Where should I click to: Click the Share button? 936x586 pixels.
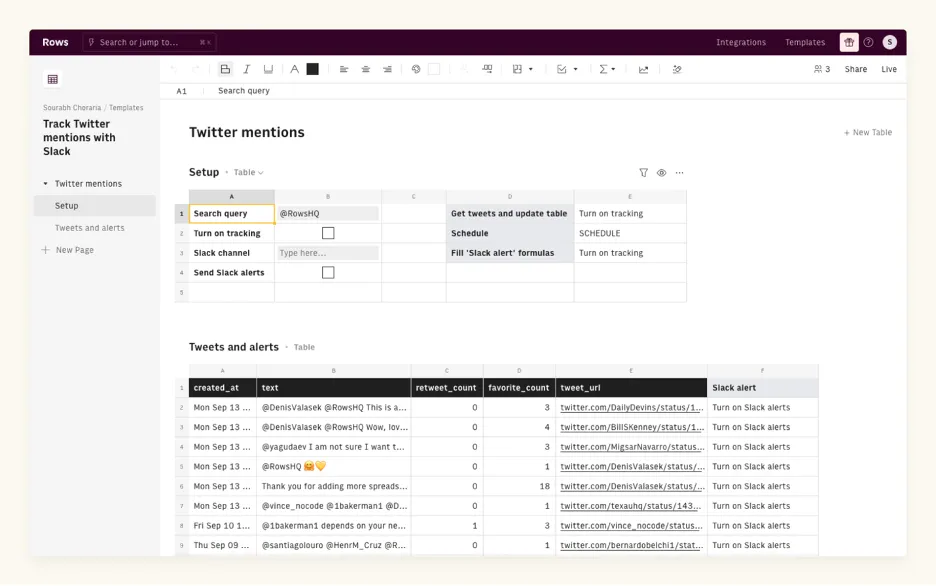[855, 69]
